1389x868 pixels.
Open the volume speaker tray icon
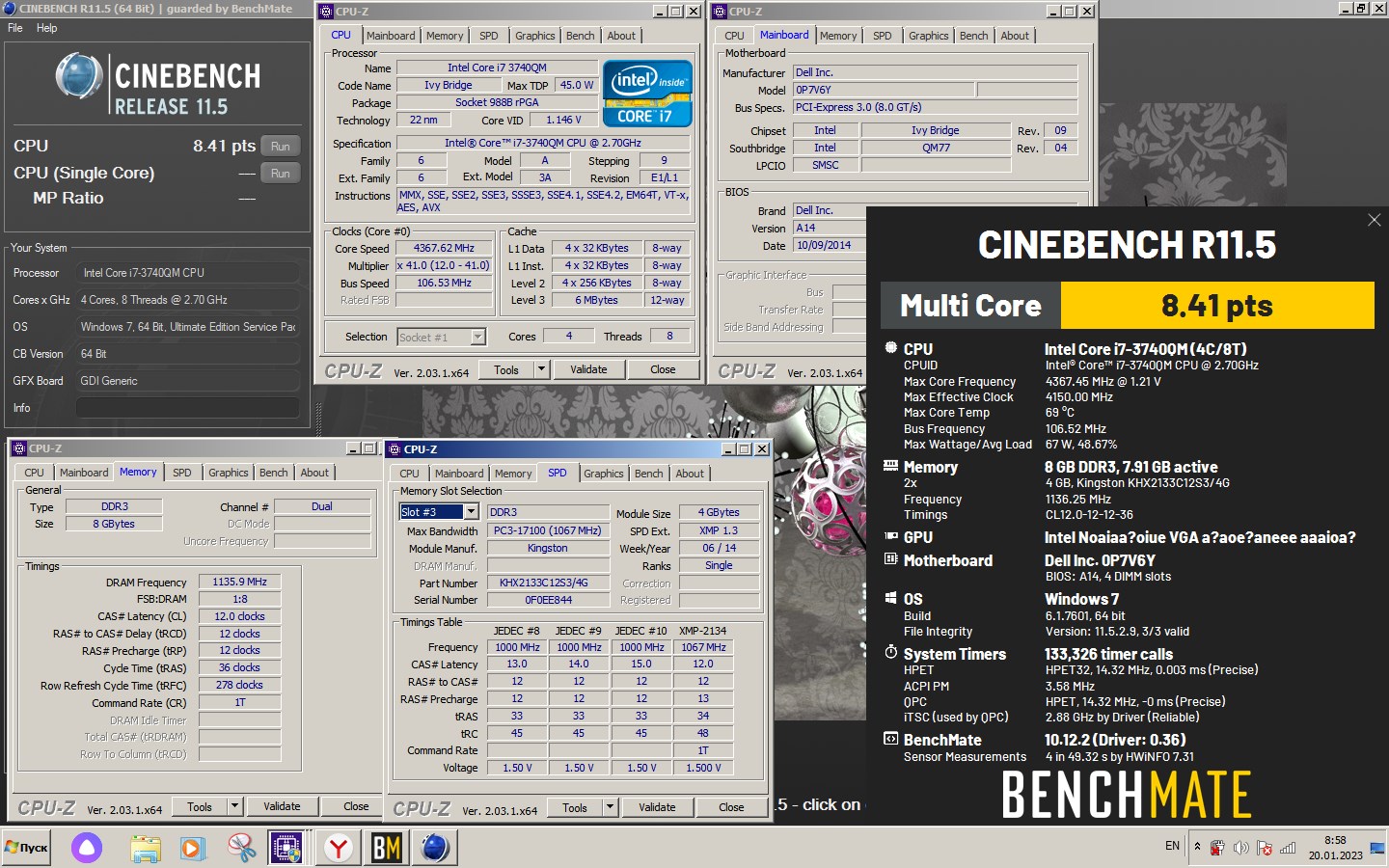click(x=1241, y=848)
